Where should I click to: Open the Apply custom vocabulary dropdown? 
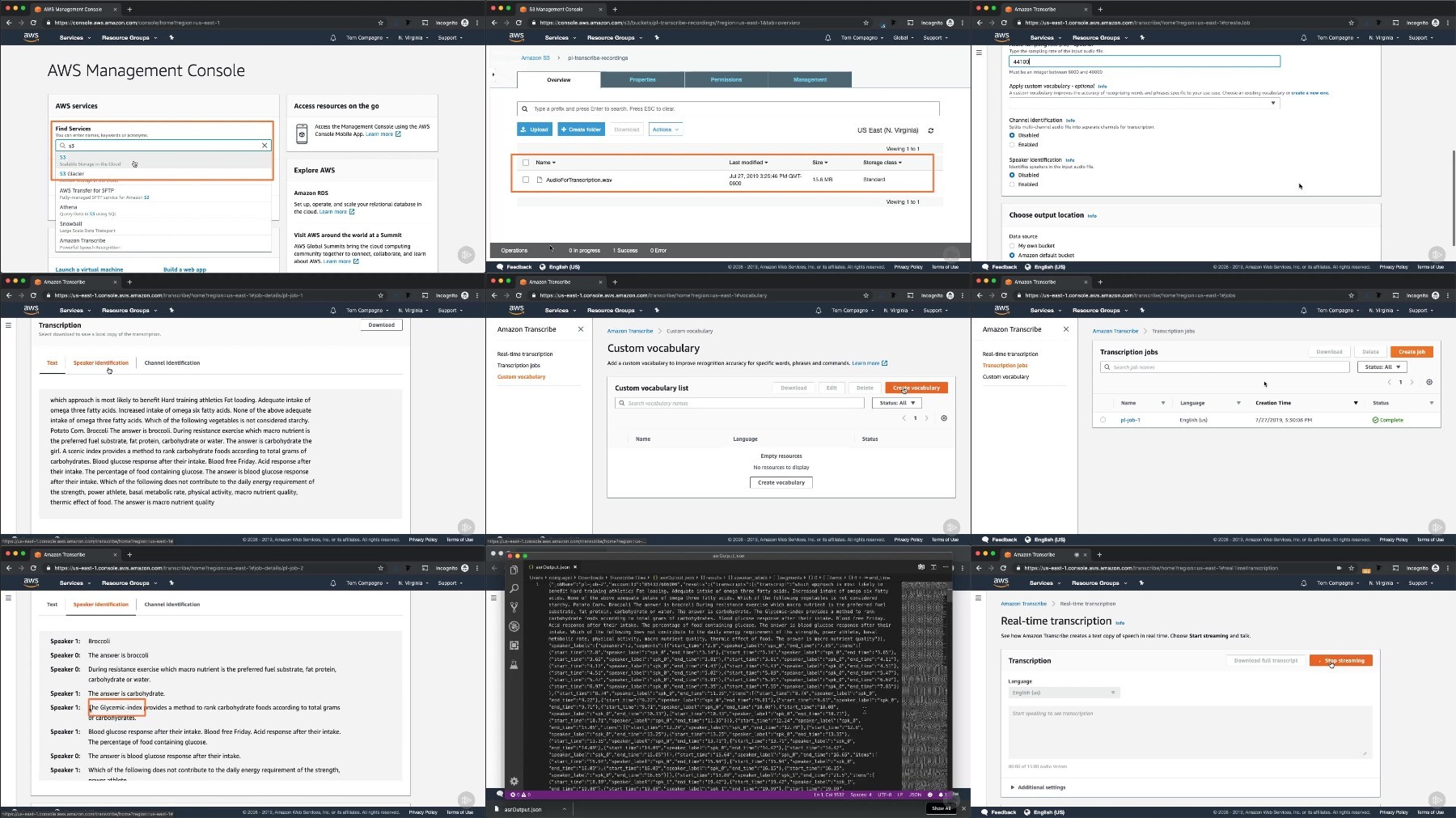(x=1144, y=103)
